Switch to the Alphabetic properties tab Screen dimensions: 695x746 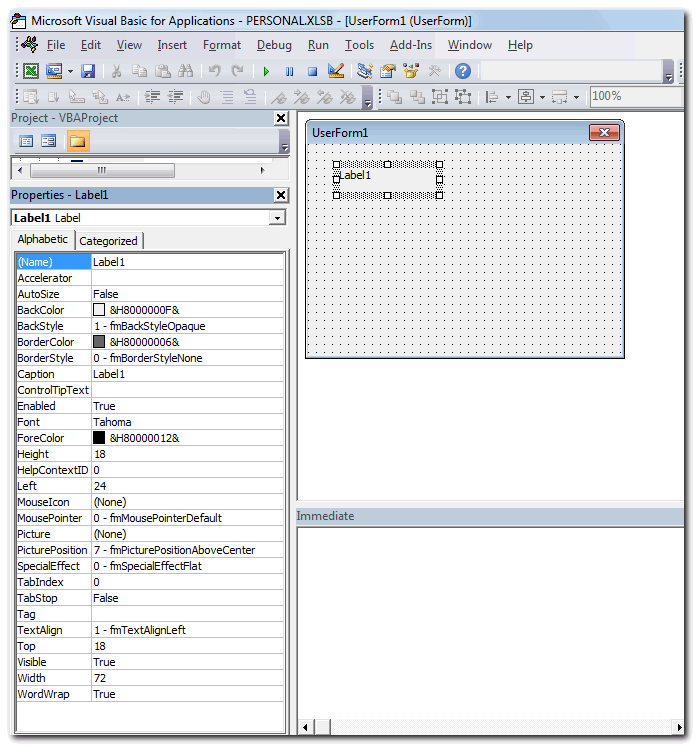[x=42, y=239]
